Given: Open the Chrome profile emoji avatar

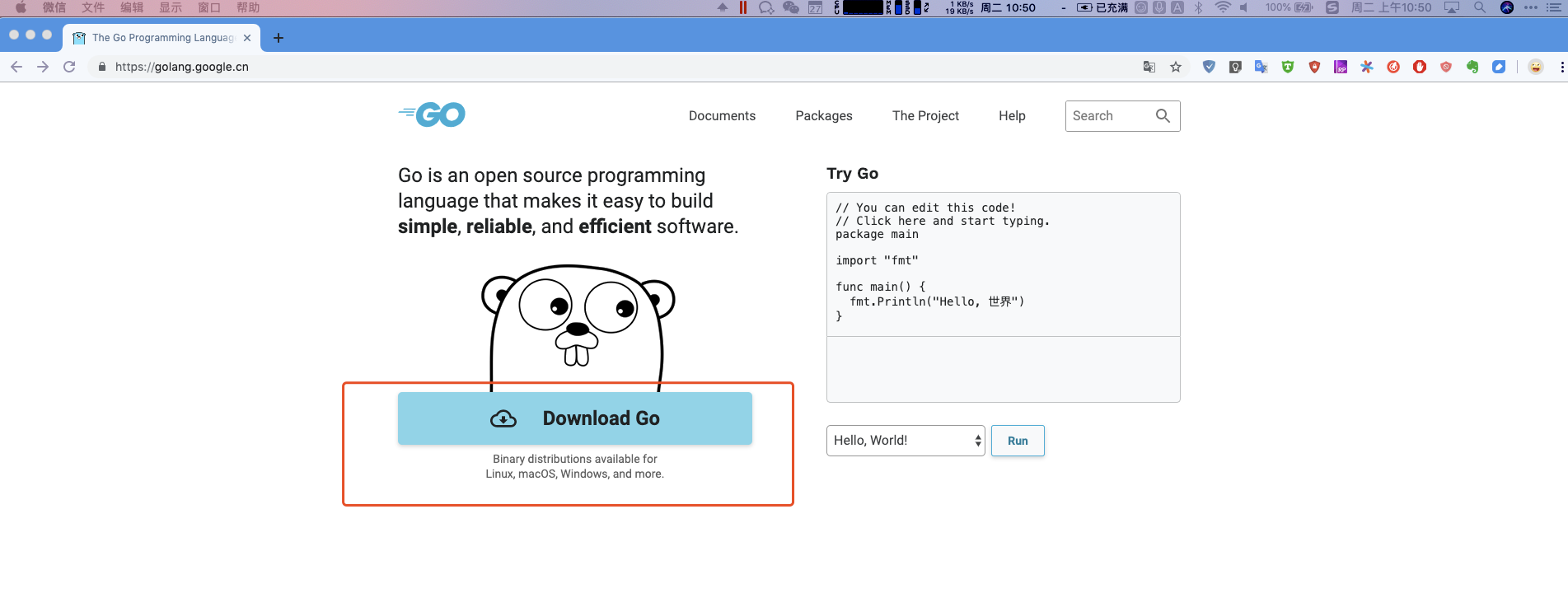Looking at the screenshot, I should 1536,67.
